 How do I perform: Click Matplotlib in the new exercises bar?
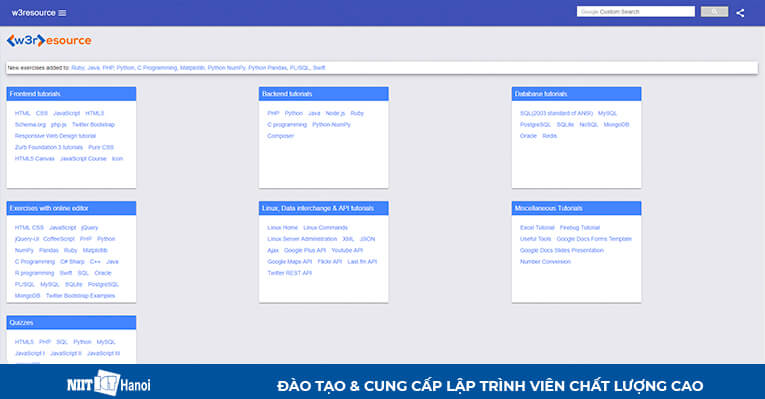[x=192, y=68]
